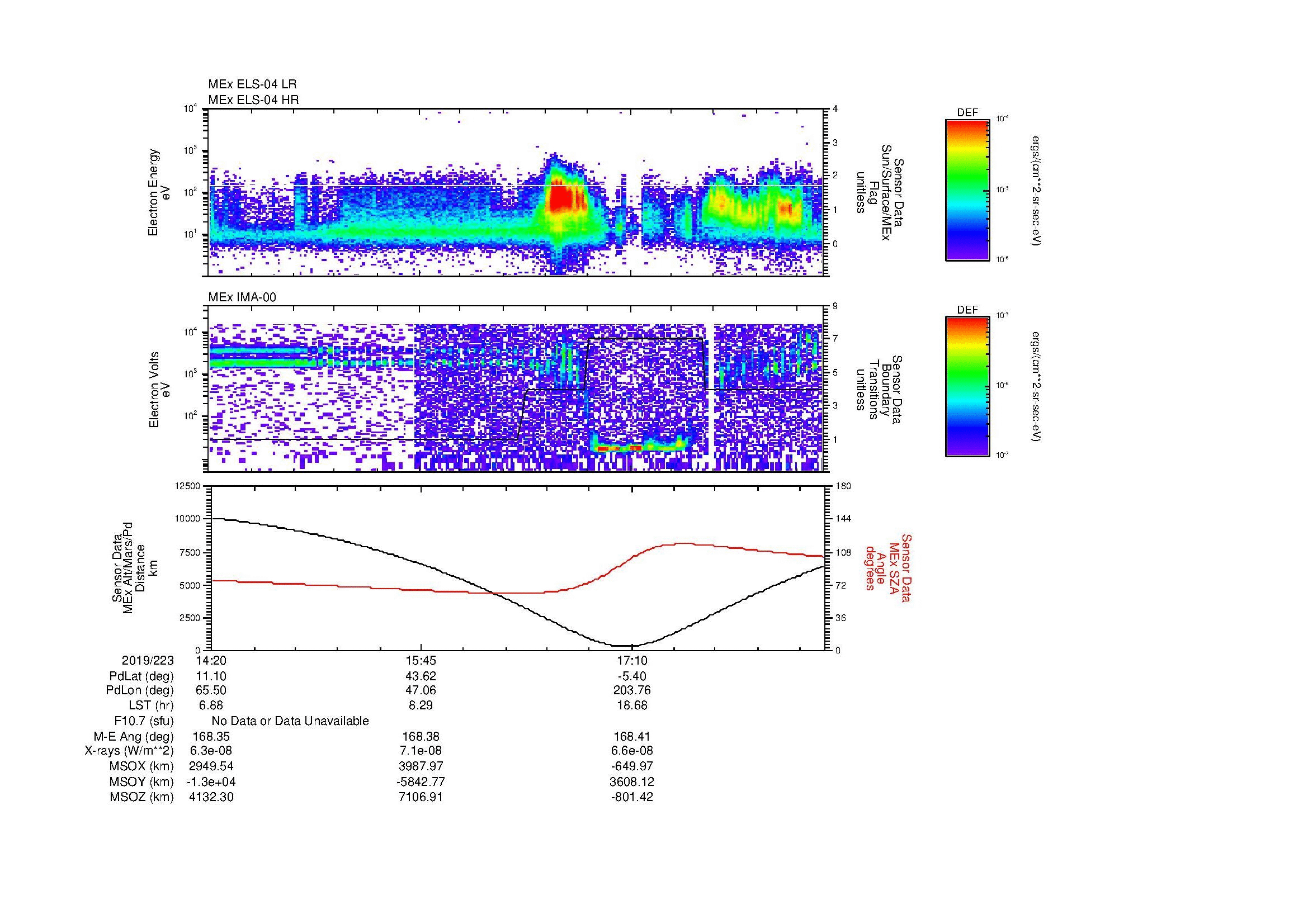Screen dimensions: 1308x924
Task: Click the lower ergs/(cm**2-sr-sec-eV) units label
Action: point(1037,387)
